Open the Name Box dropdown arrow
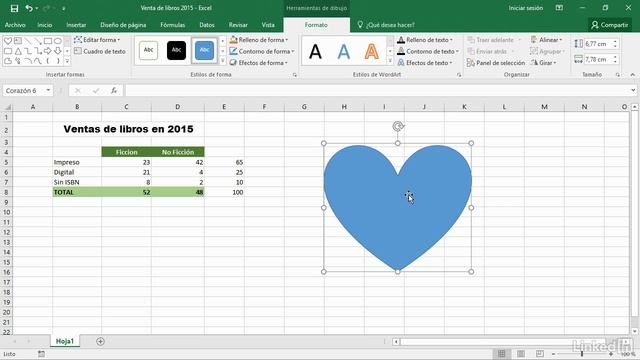 point(48,90)
